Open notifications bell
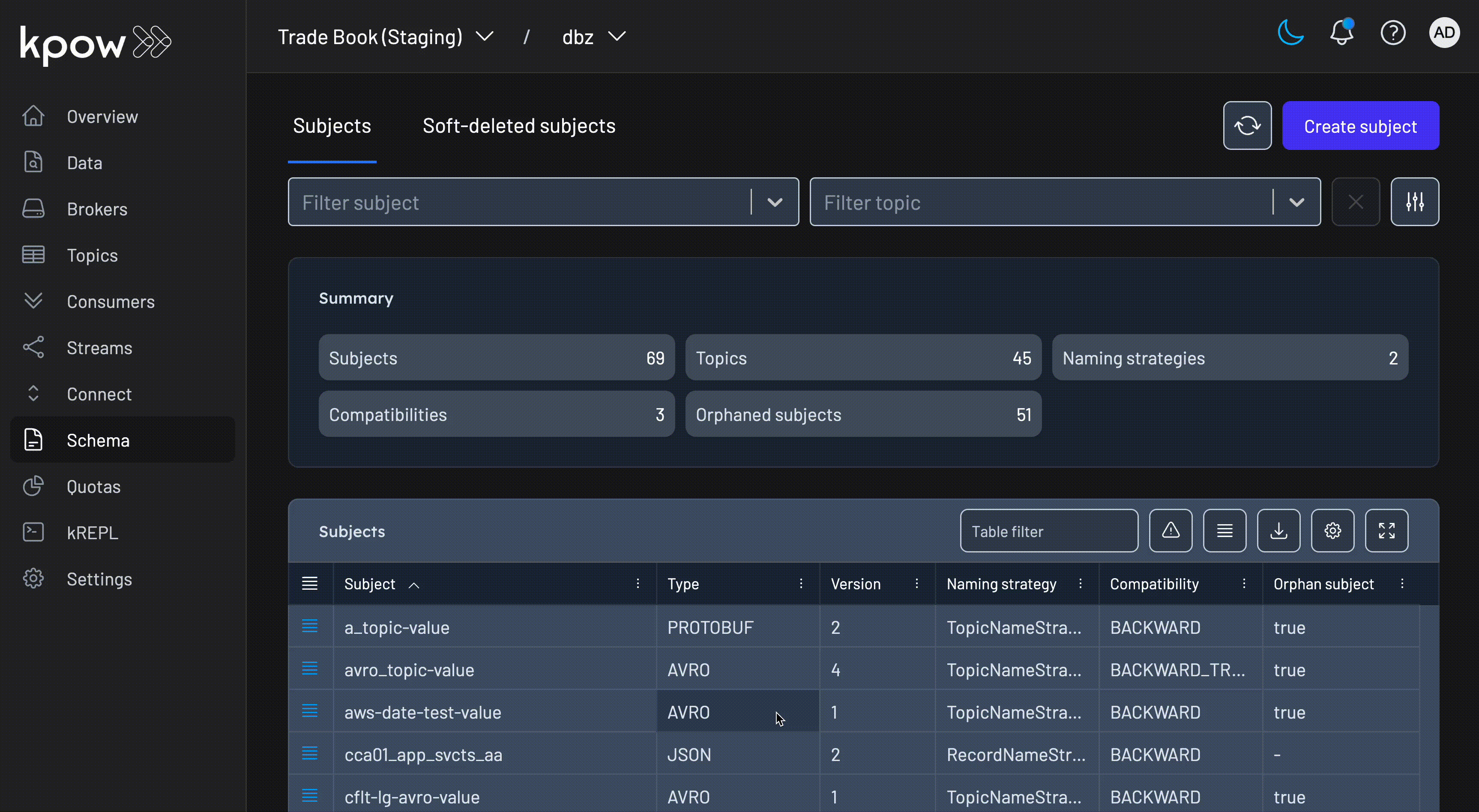 1341,33
